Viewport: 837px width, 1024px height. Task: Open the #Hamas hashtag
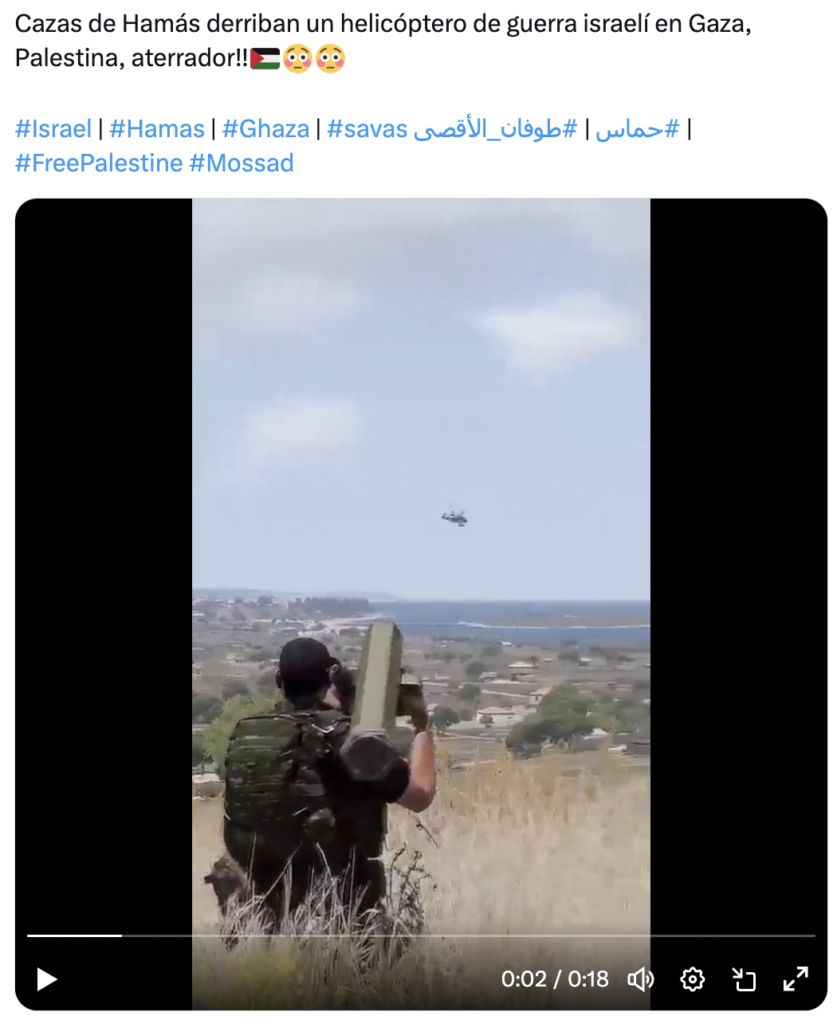click(x=157, y=129)
